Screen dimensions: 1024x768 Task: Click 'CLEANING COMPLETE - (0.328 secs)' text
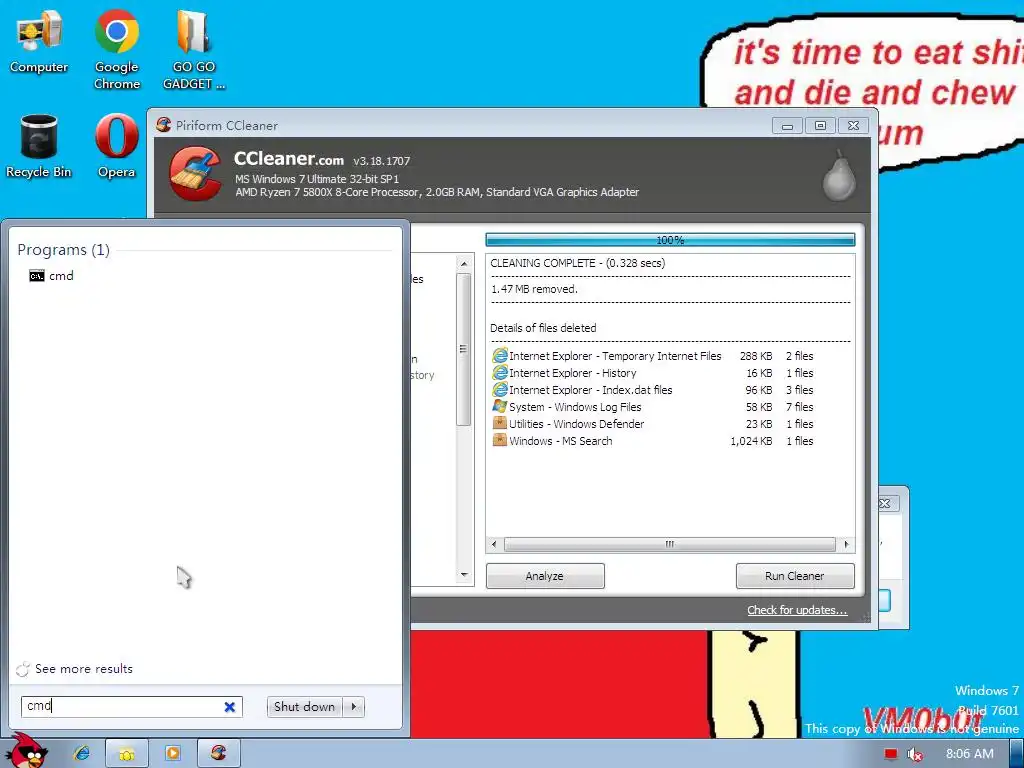point(577,263)
